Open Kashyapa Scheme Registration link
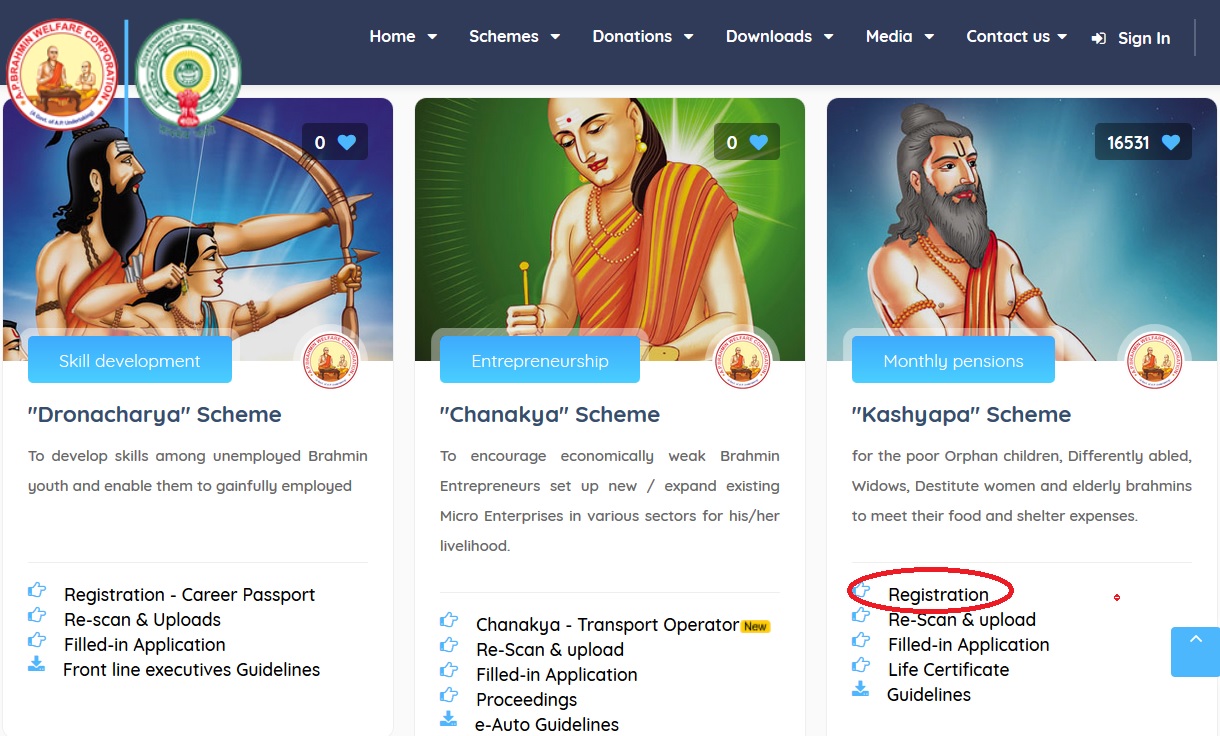Viewport: 1220px width, 736px height. pyautogui.click(x=938, y=594)
